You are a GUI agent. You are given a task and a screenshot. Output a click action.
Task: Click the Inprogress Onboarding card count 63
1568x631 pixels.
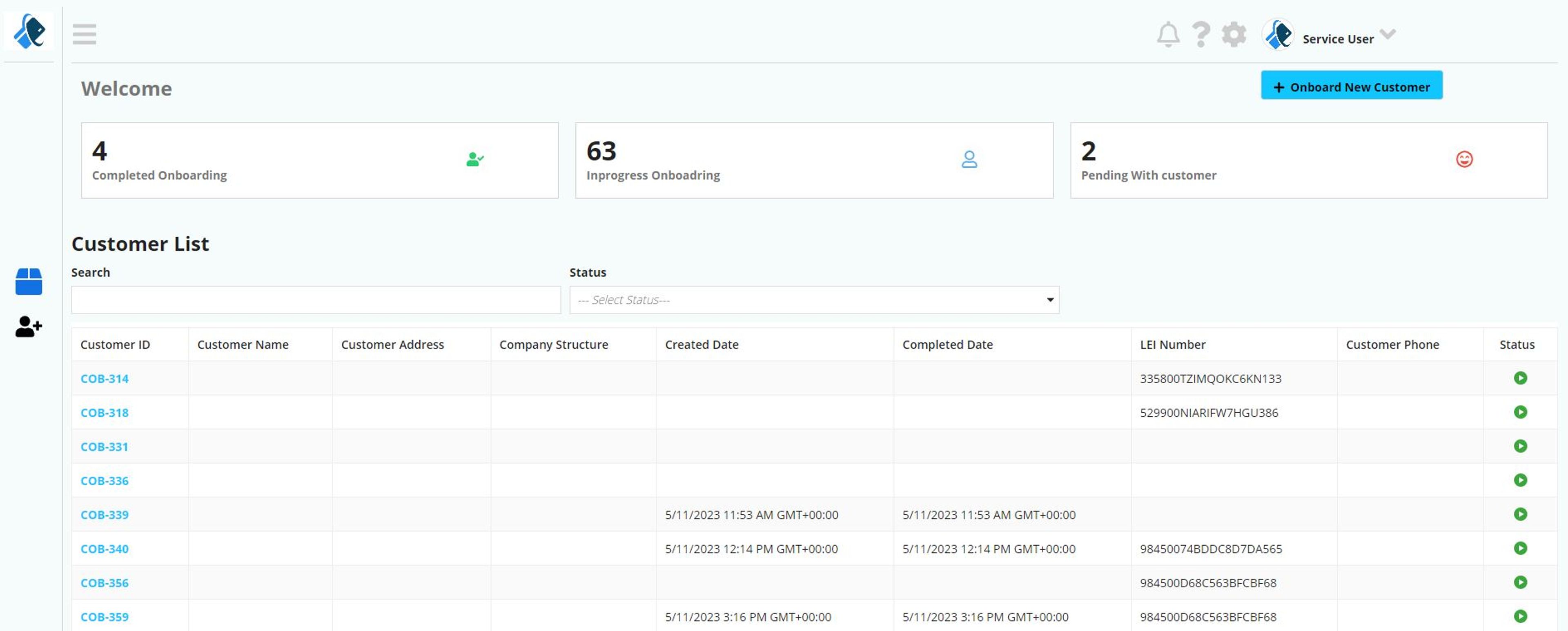(x=601, y=150)
